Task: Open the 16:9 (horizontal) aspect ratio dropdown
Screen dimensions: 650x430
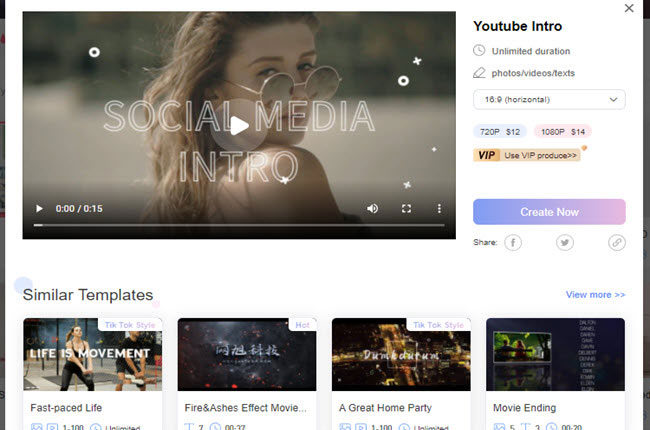Action: (549, 100)
